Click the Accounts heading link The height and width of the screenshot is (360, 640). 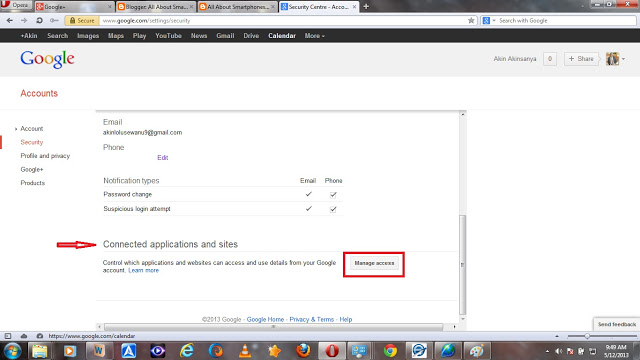(x=39, y=93)
